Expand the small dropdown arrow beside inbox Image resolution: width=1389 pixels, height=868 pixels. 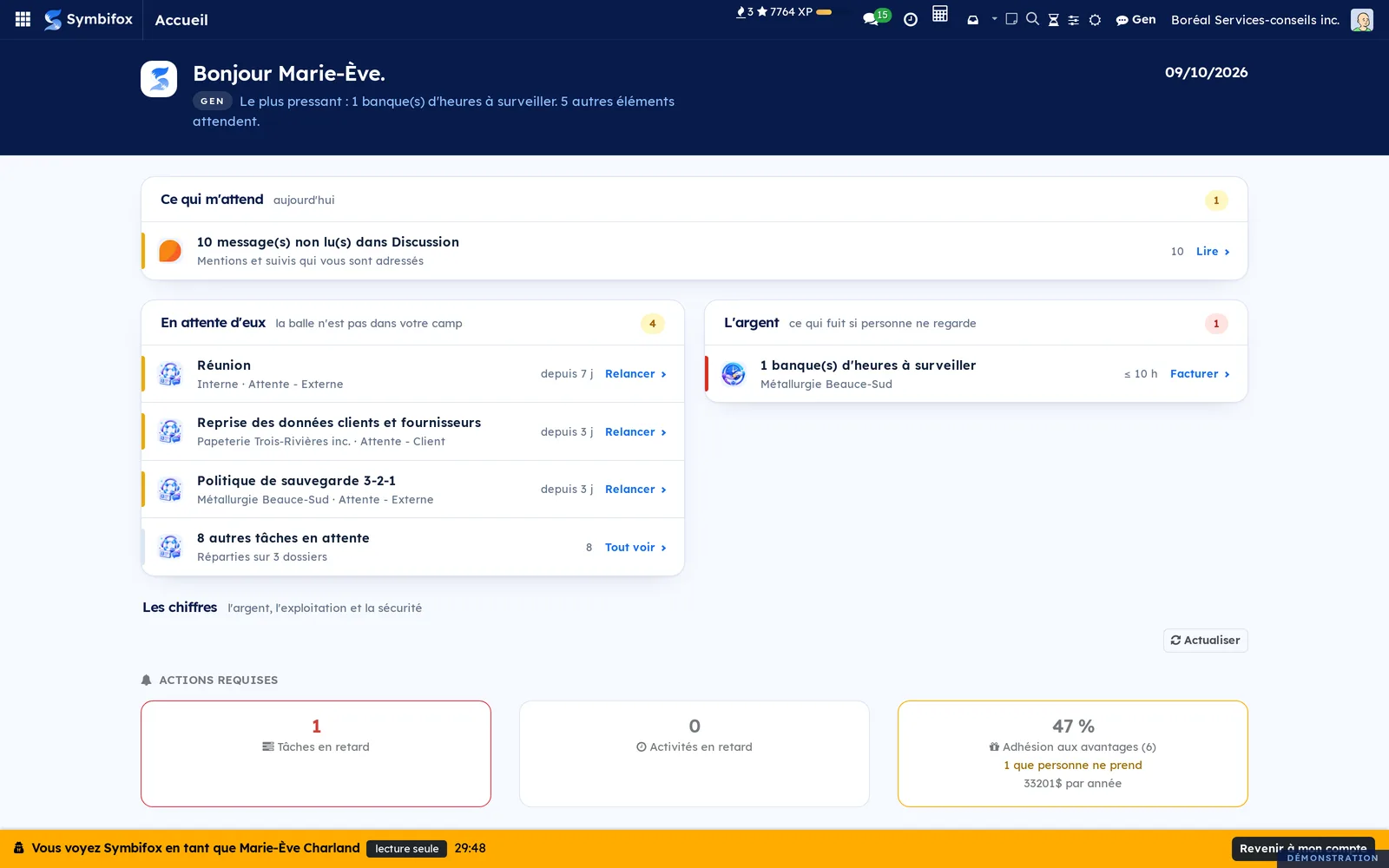994,18
